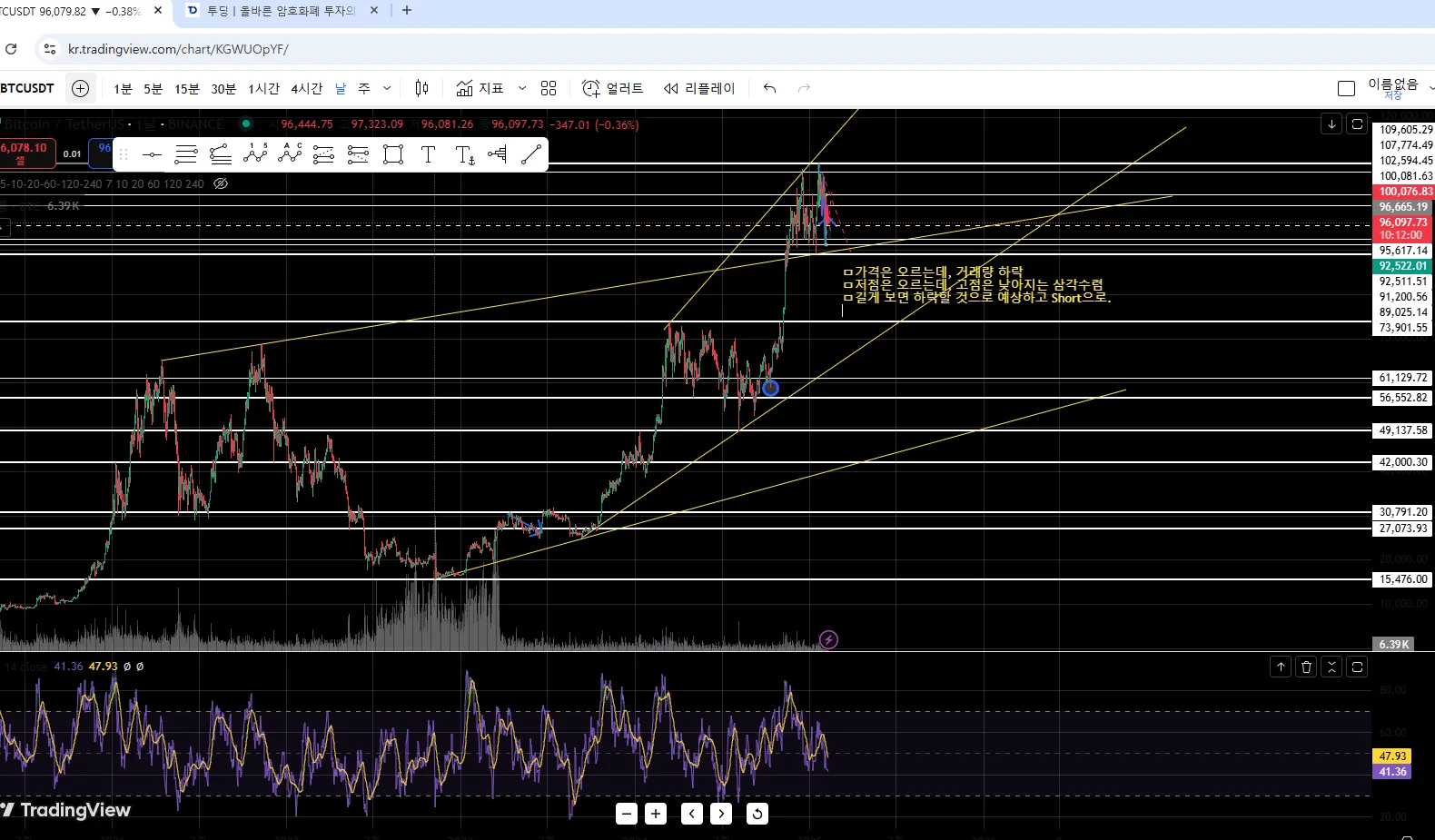Choose the Fibonacci channel tool
The image size is (1435, 840).
pyautogui.click(x=358, y=154)
